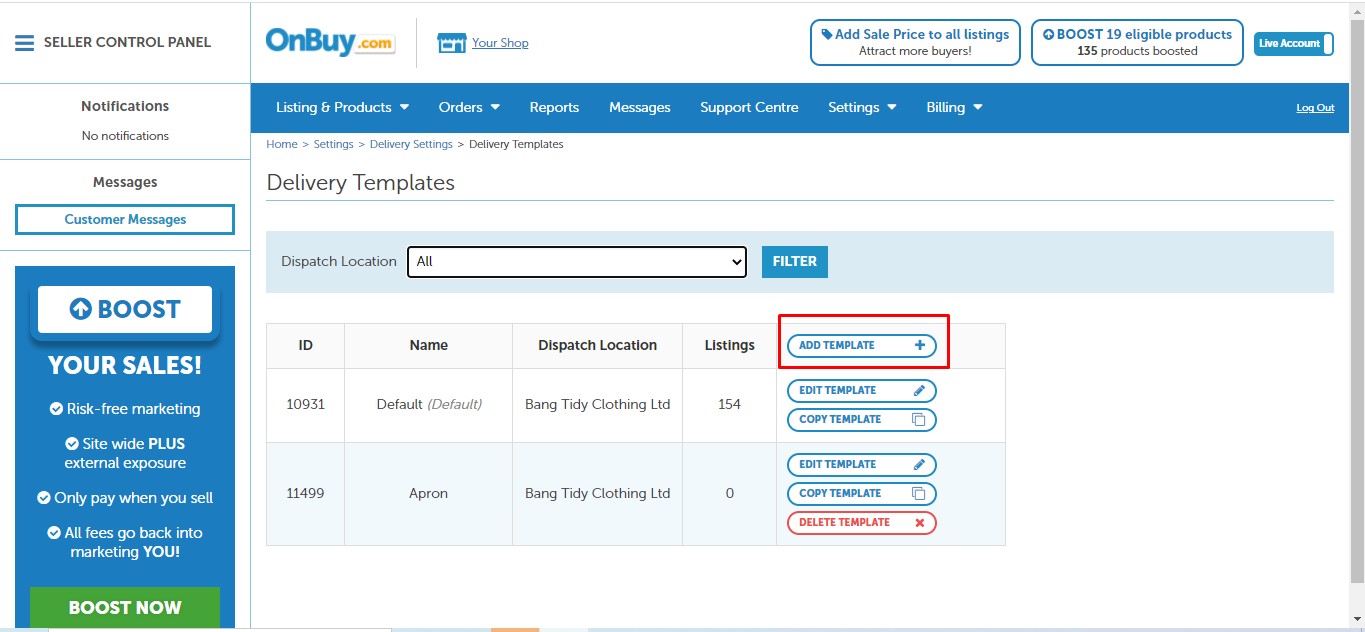Click the Add Sale Price to all listings button
The height and width of the screenshot is (632, 1365).
(x=915, y=43)
